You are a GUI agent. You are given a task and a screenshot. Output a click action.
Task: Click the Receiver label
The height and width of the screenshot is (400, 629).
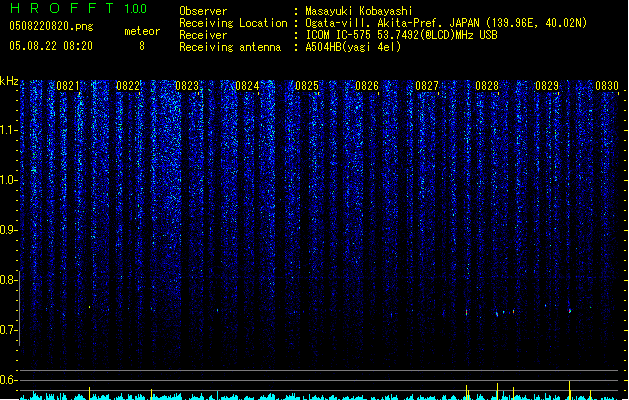pos(203,35)
